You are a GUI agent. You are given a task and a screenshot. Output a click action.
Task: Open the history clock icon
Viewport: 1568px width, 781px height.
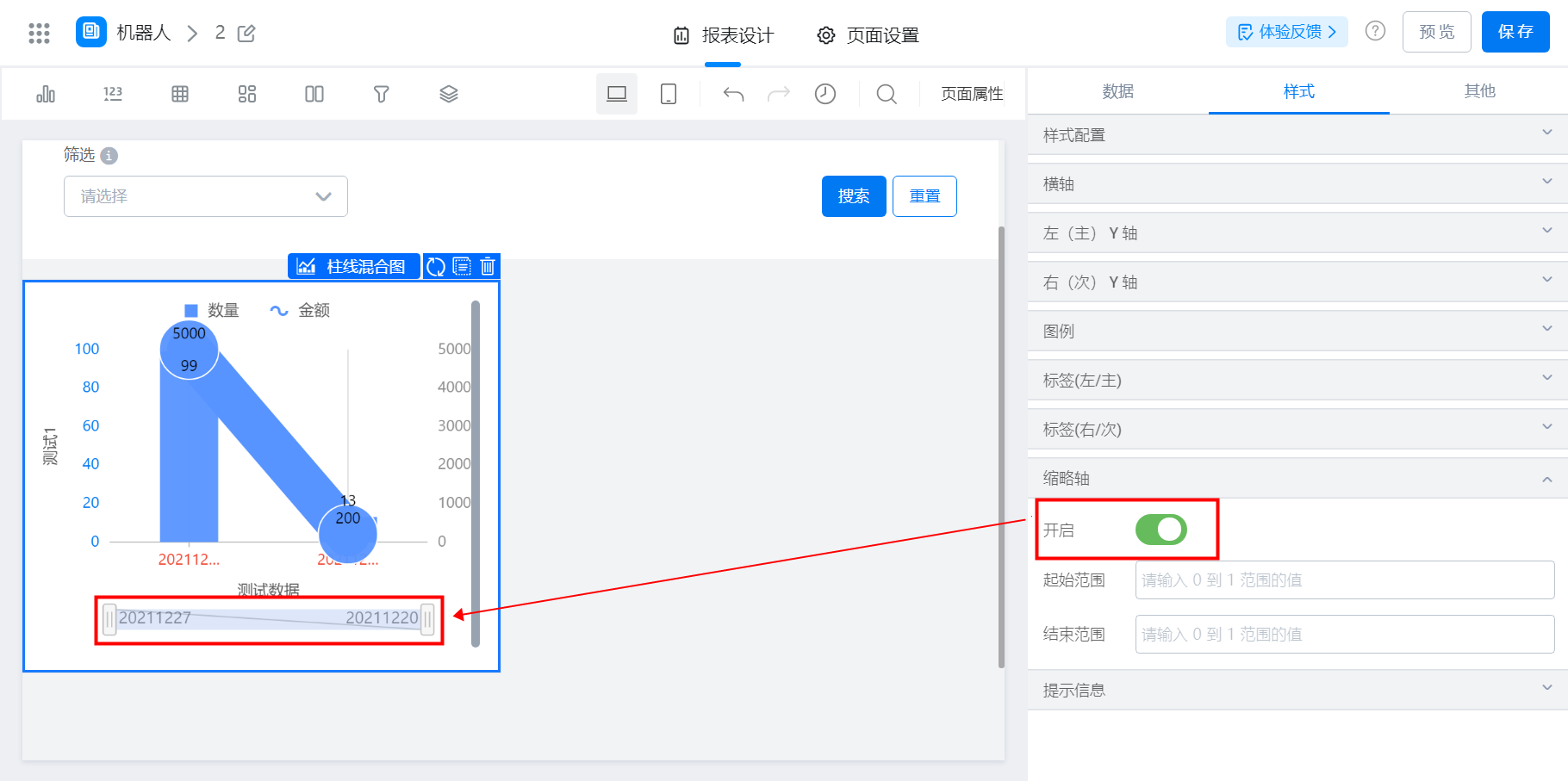(825, 94)
